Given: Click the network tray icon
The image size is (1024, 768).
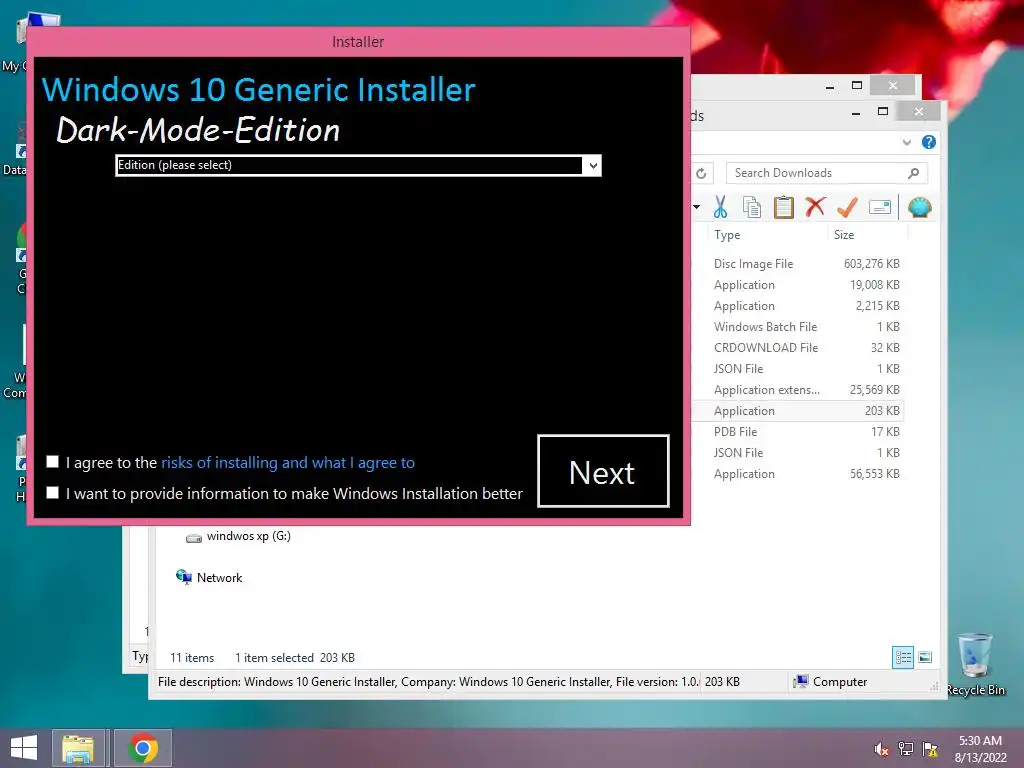Looking at the screenshot, I should (905, 749).
